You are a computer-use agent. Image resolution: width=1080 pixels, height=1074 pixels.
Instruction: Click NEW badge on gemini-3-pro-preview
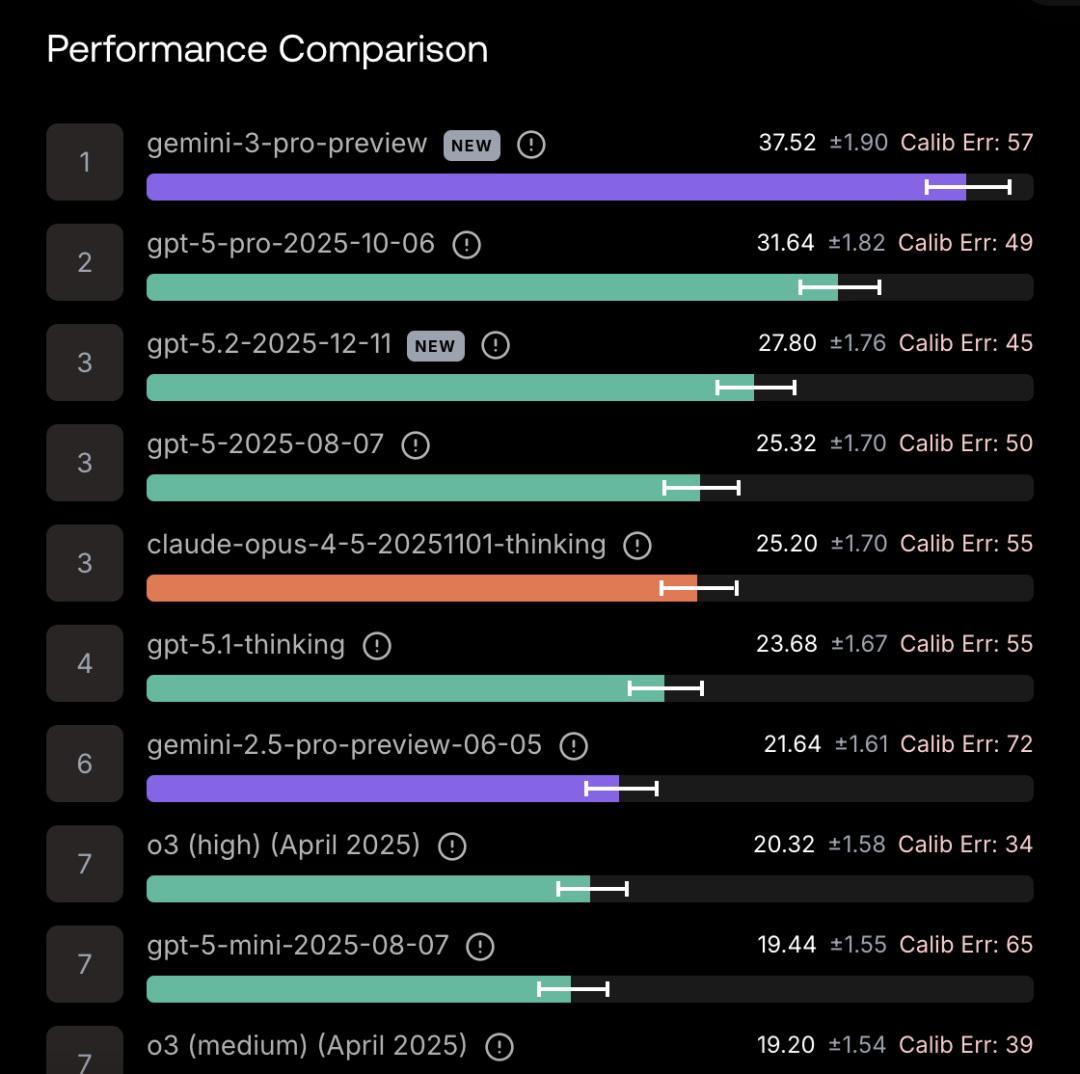click(471, 145)
